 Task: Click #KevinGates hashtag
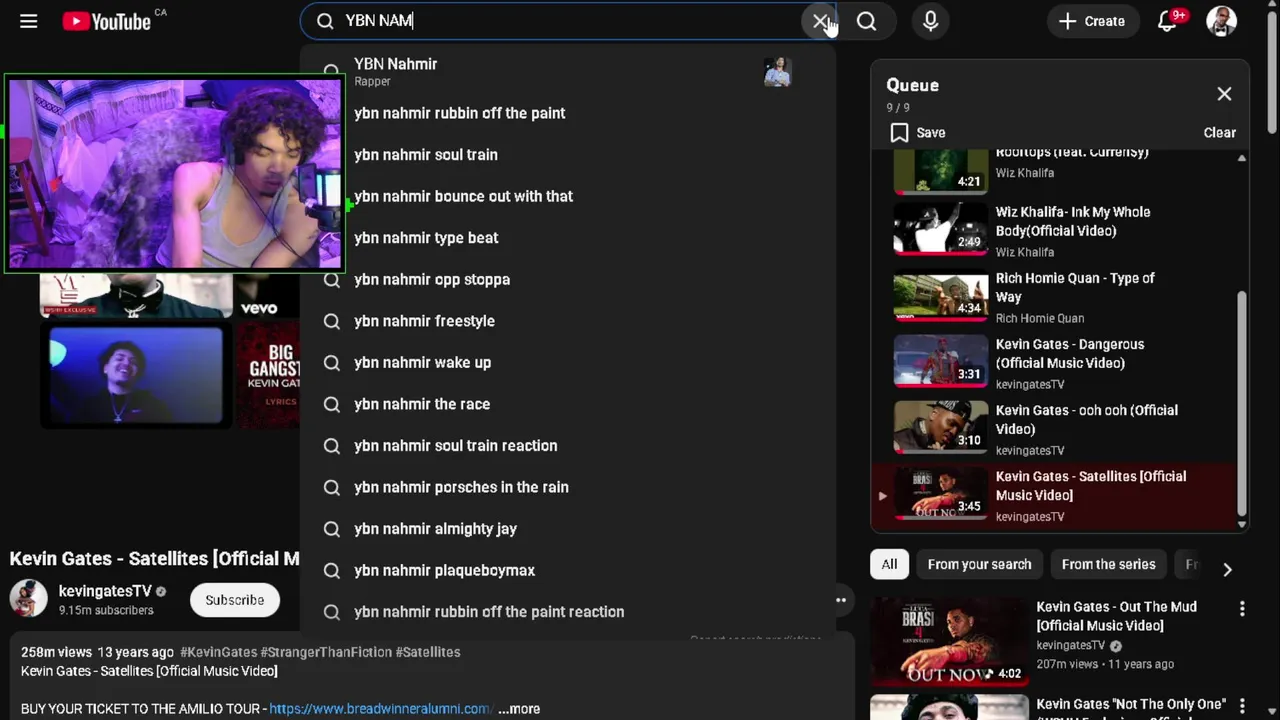click(218, 652)
